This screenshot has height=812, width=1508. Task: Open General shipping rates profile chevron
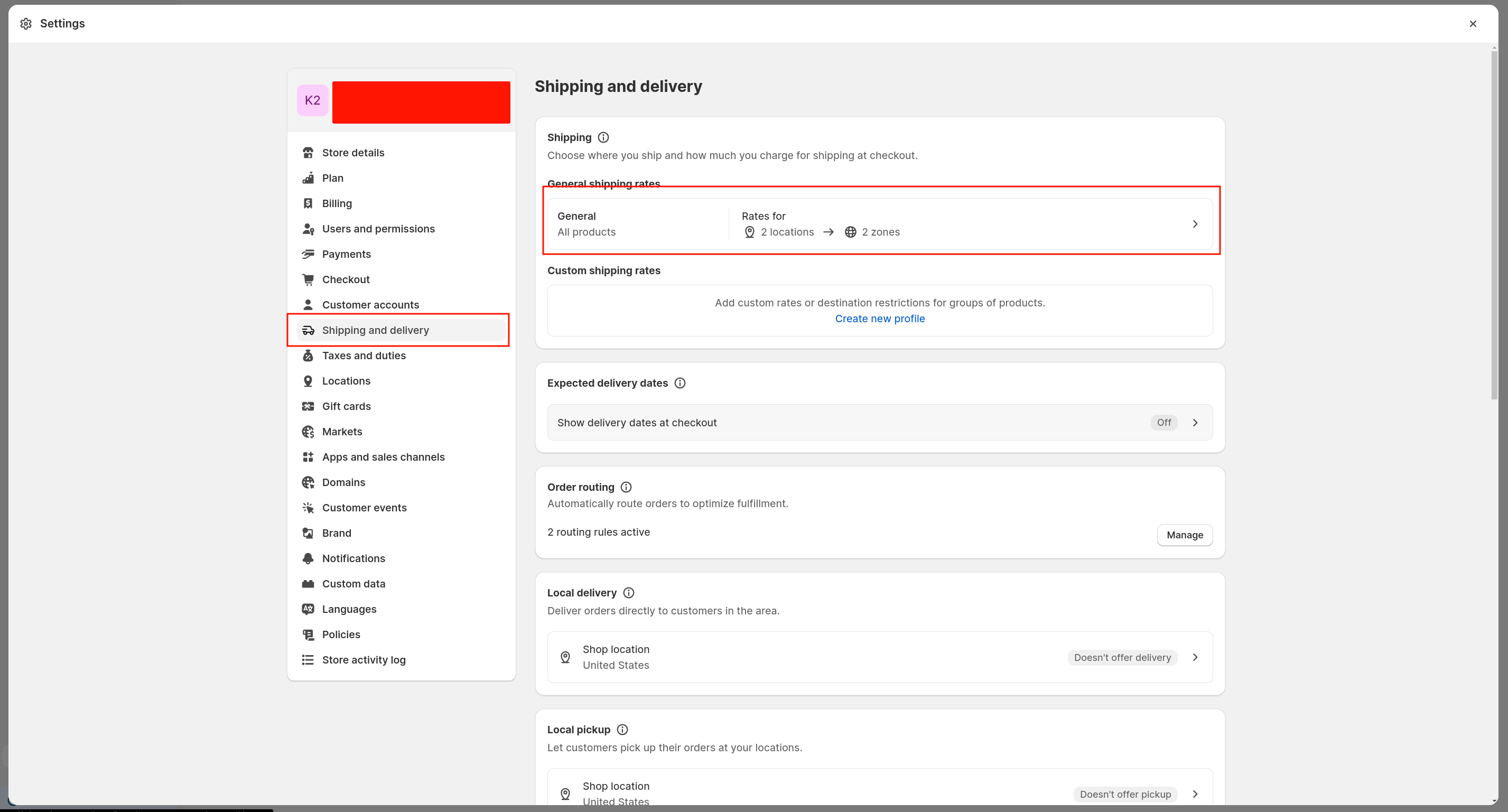[x=1195, y=224]
